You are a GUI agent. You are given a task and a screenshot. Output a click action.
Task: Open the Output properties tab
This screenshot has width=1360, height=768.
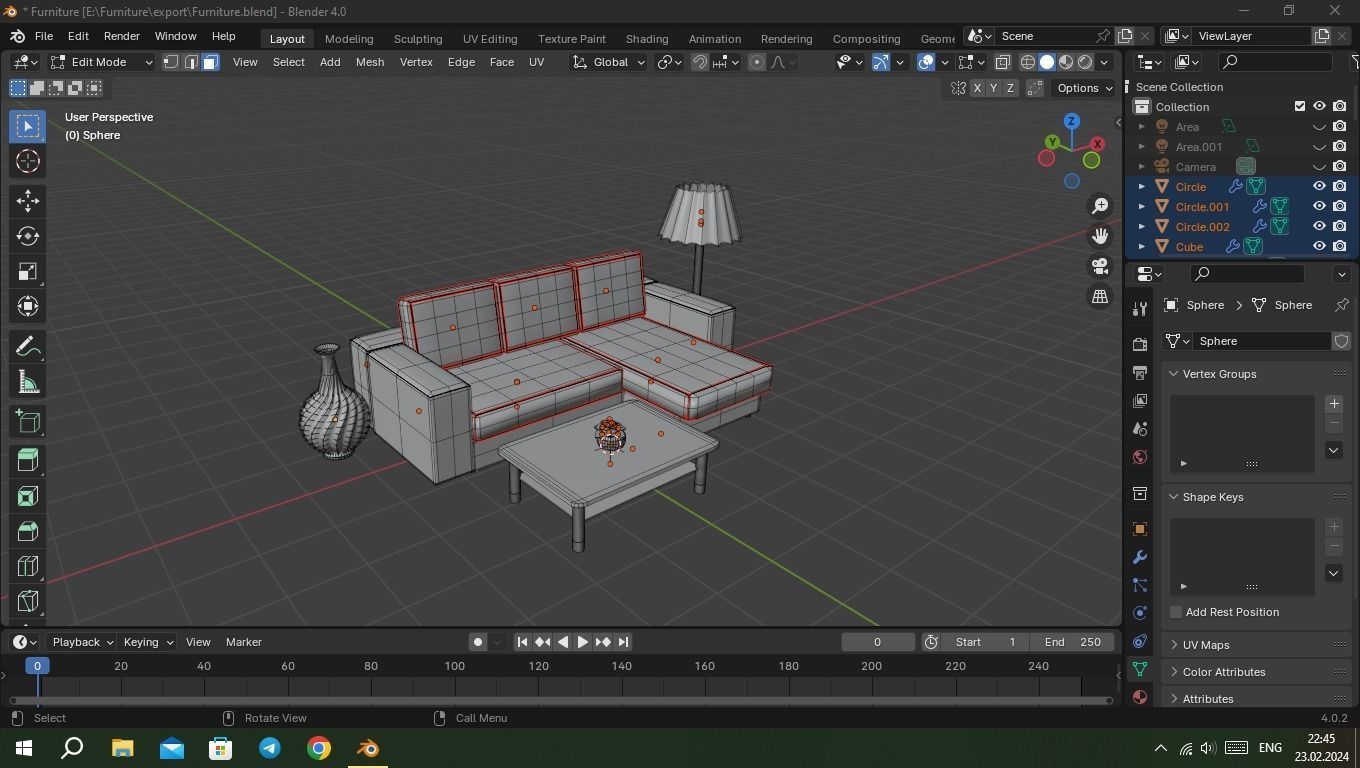pos(1139,372)
